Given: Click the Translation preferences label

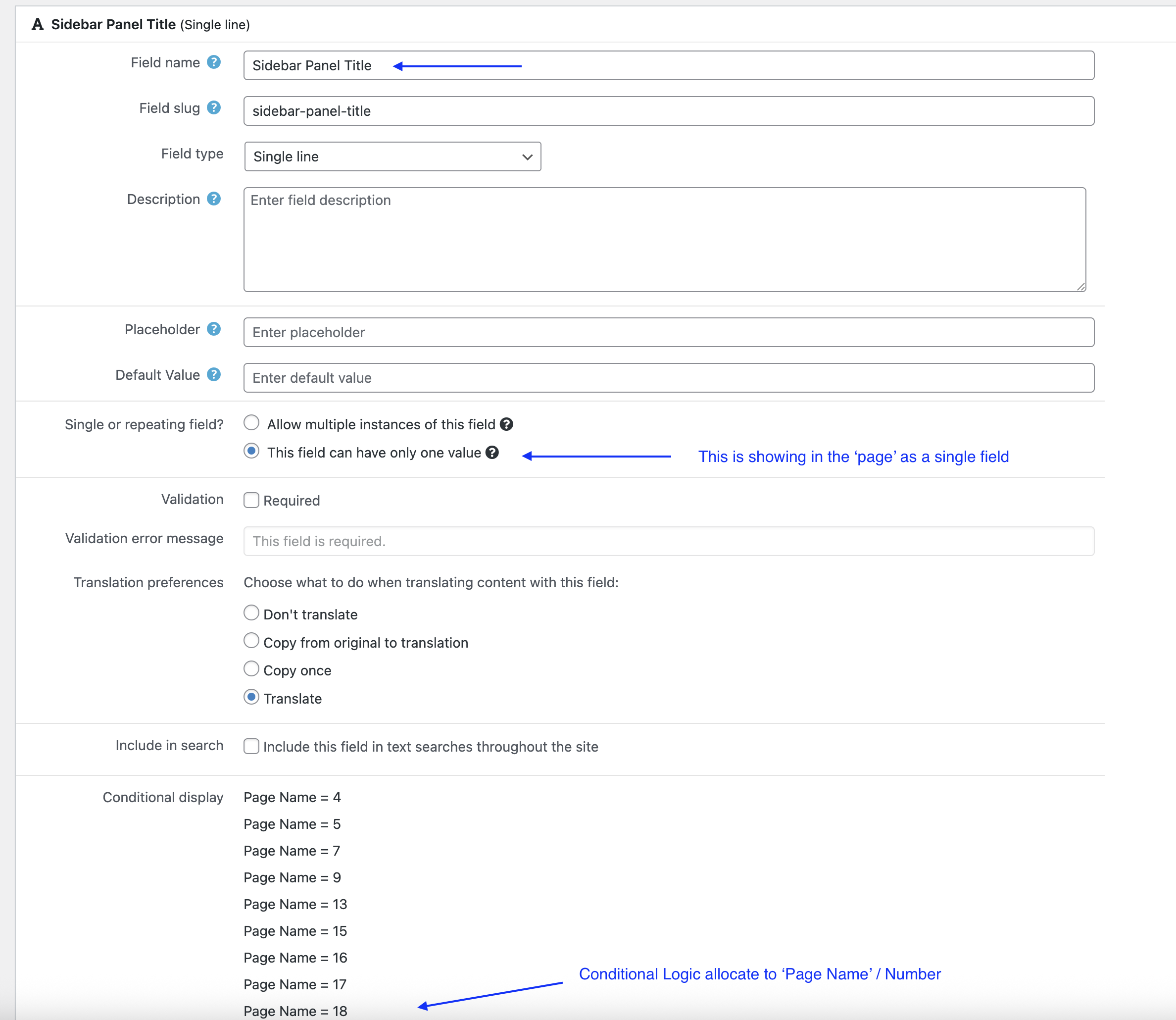Looking at the screenshot, I should 148,582.
